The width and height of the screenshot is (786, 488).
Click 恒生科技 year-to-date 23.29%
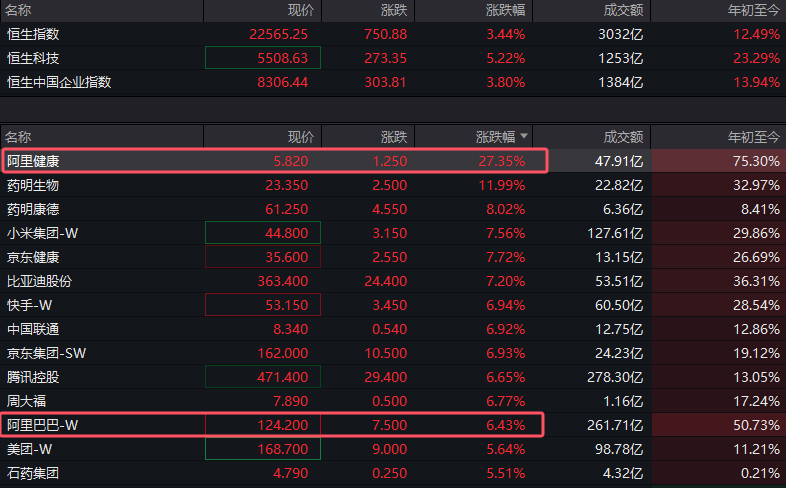756,58
